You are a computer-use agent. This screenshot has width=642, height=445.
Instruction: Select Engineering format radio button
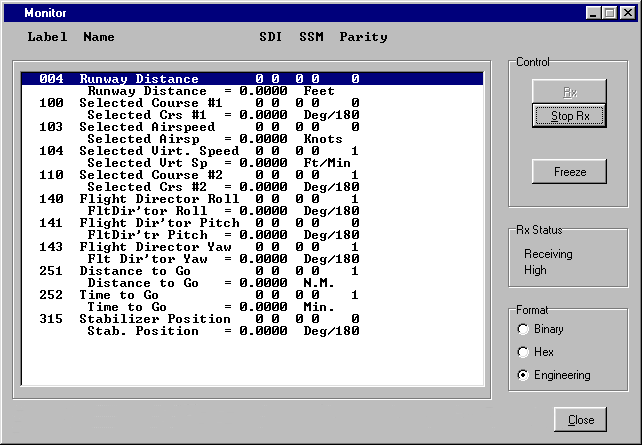tap(525, 375)
